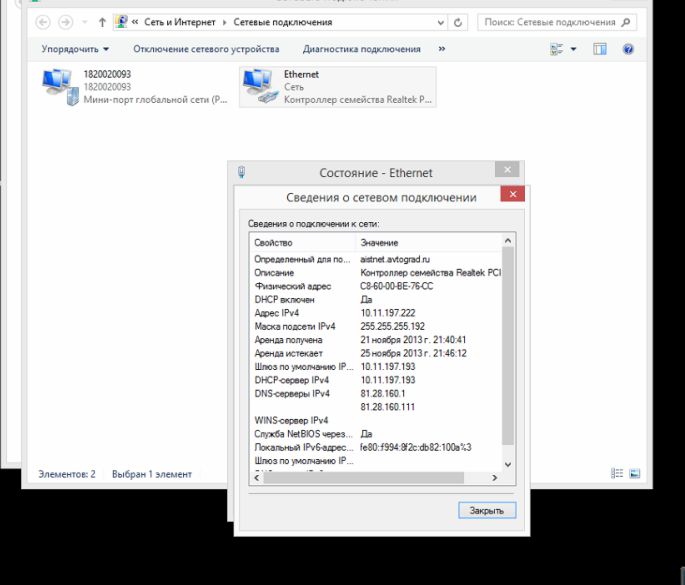The width and height of the screenshot is (685, 585).
Task: Click the search magnifier icon
Action: (x=626, y=22)
